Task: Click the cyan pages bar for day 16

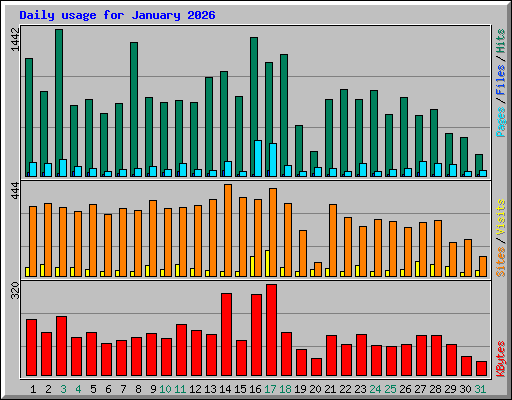Action: coord(258,158)
